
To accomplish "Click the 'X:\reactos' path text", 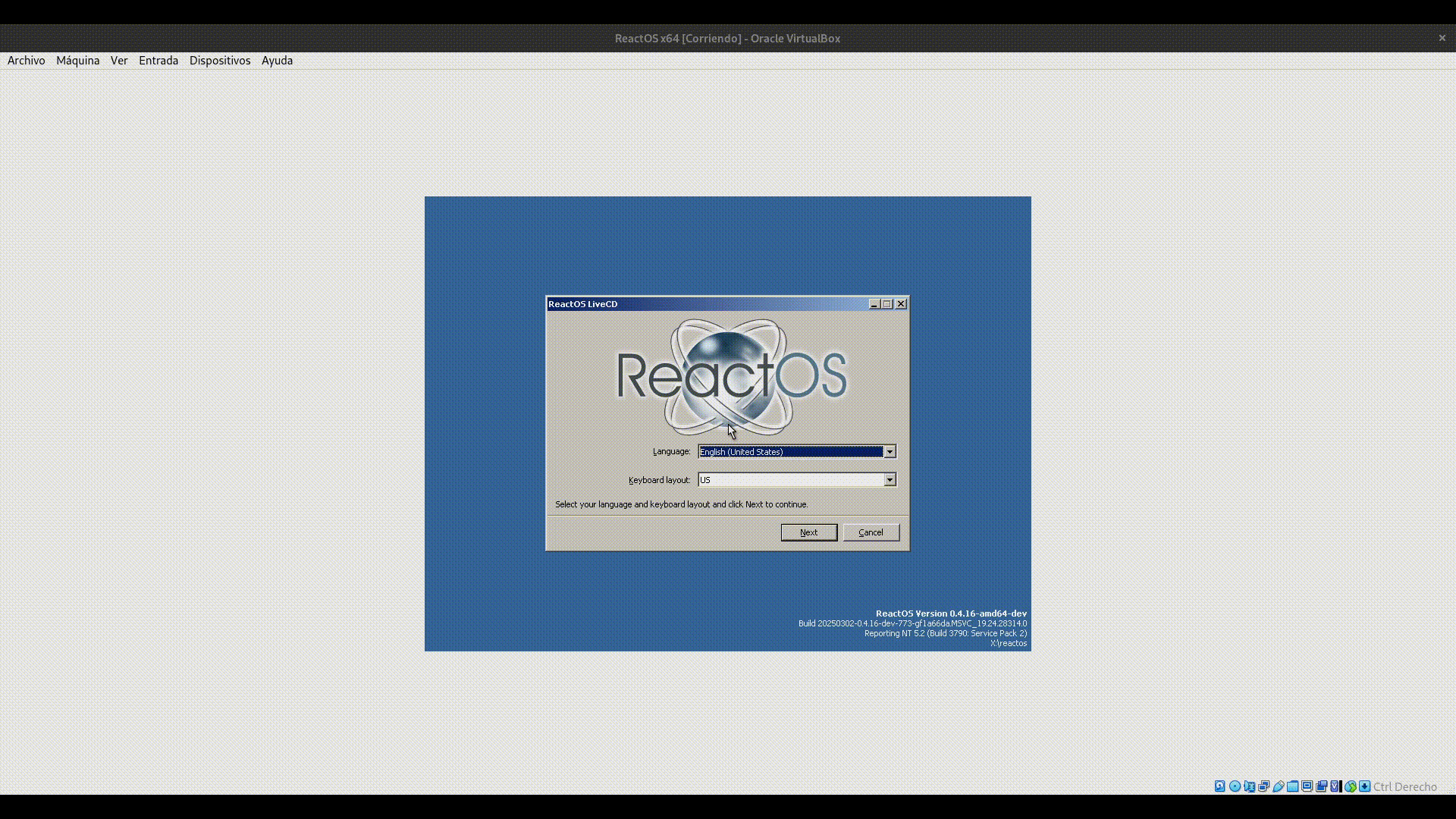I will [1009, 643].
